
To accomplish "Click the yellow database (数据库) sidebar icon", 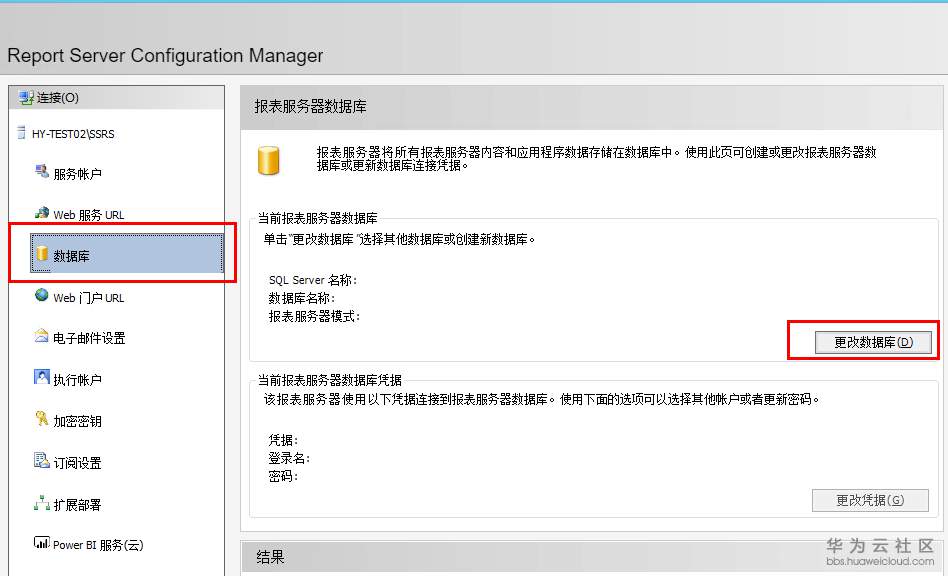I will (x=42, y=254).
